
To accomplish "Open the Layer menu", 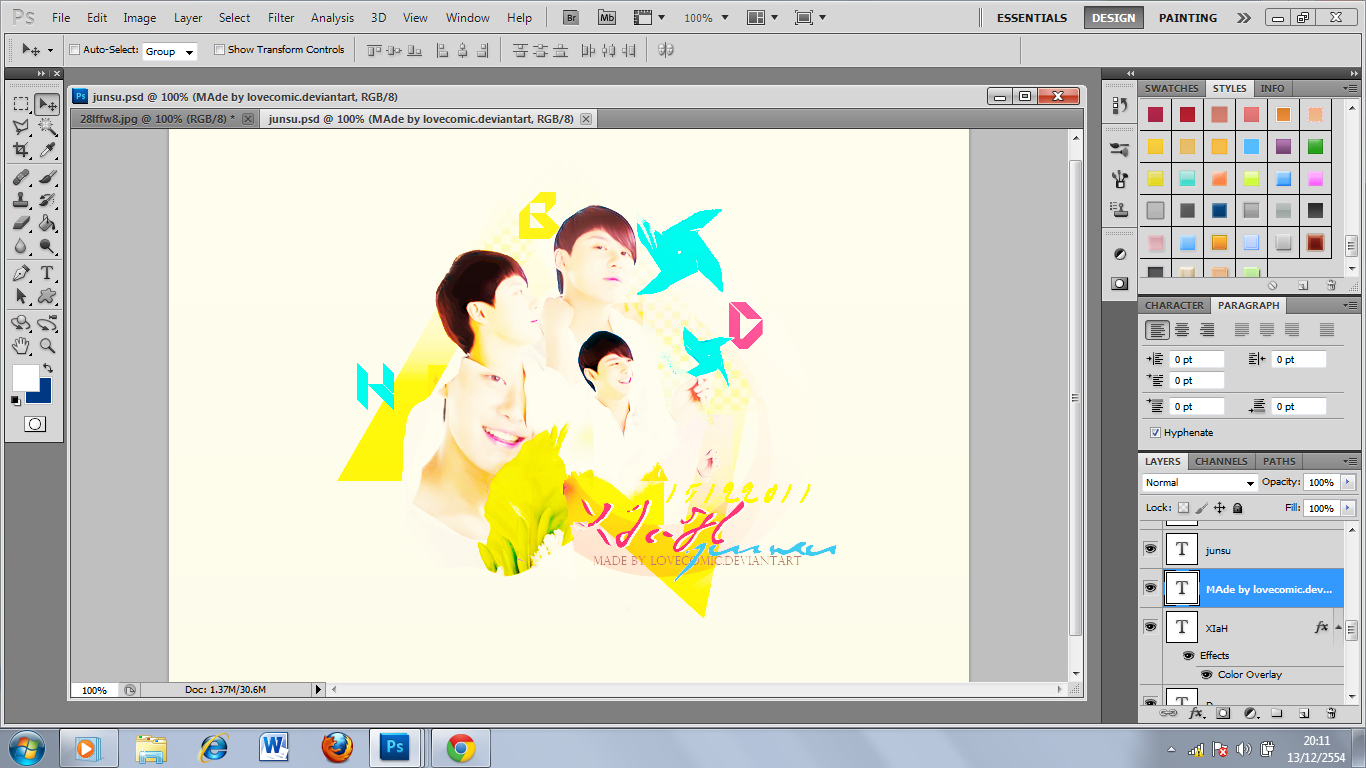I will [188, 18].
